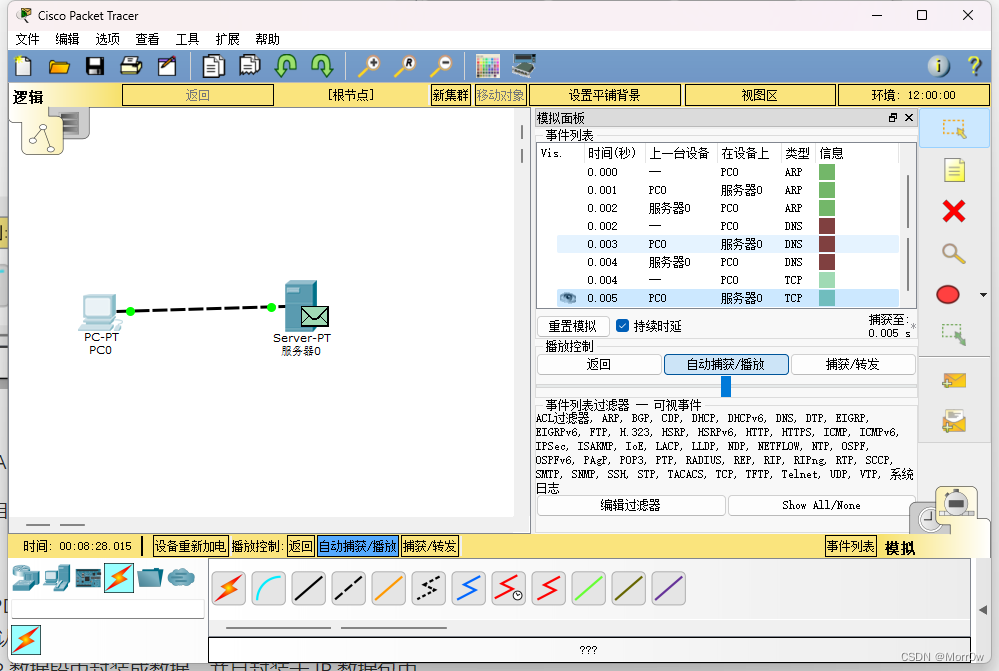Click the playback speed slider handle

(x=726, y=386)
